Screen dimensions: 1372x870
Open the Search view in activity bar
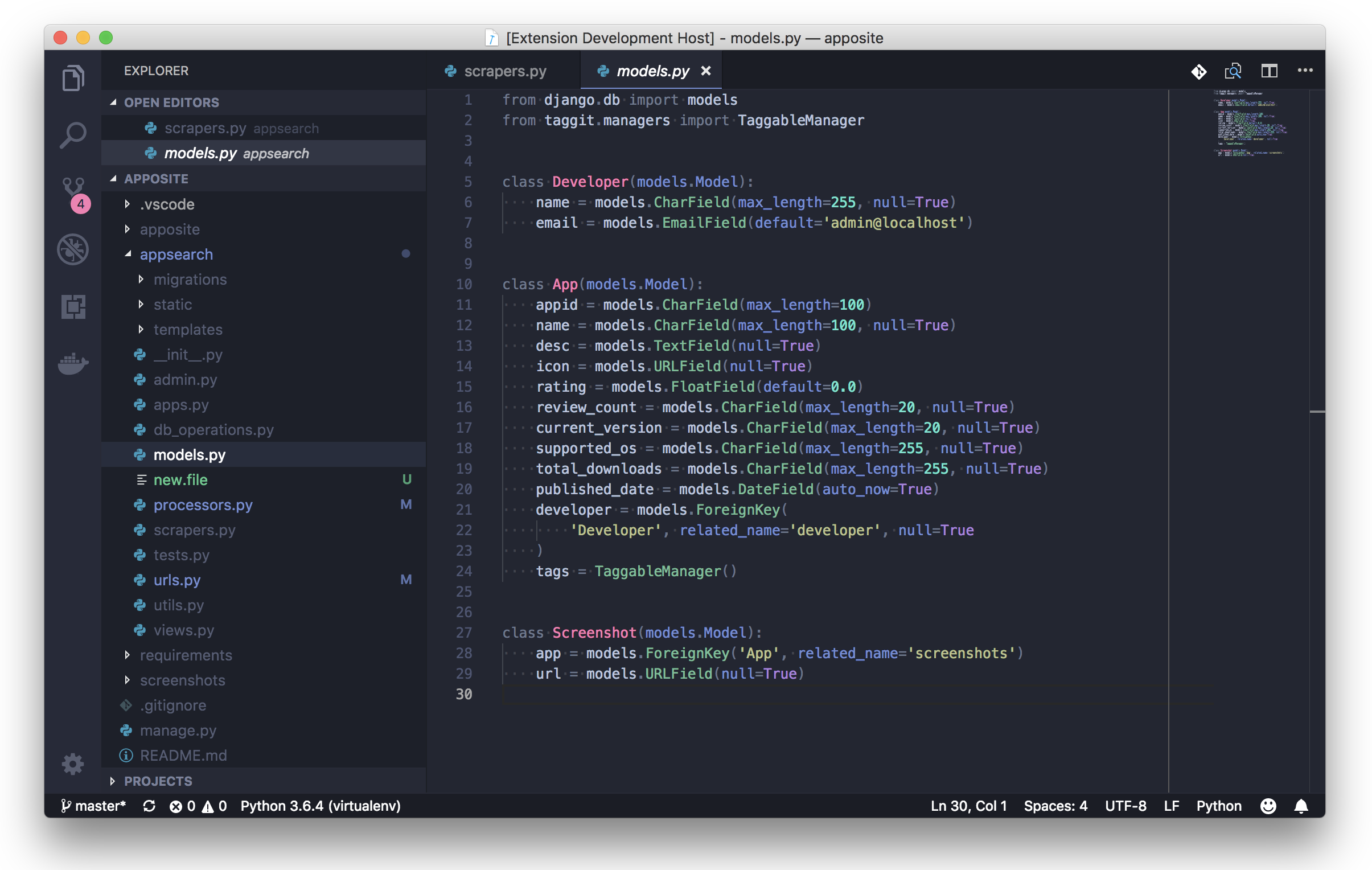73,135
